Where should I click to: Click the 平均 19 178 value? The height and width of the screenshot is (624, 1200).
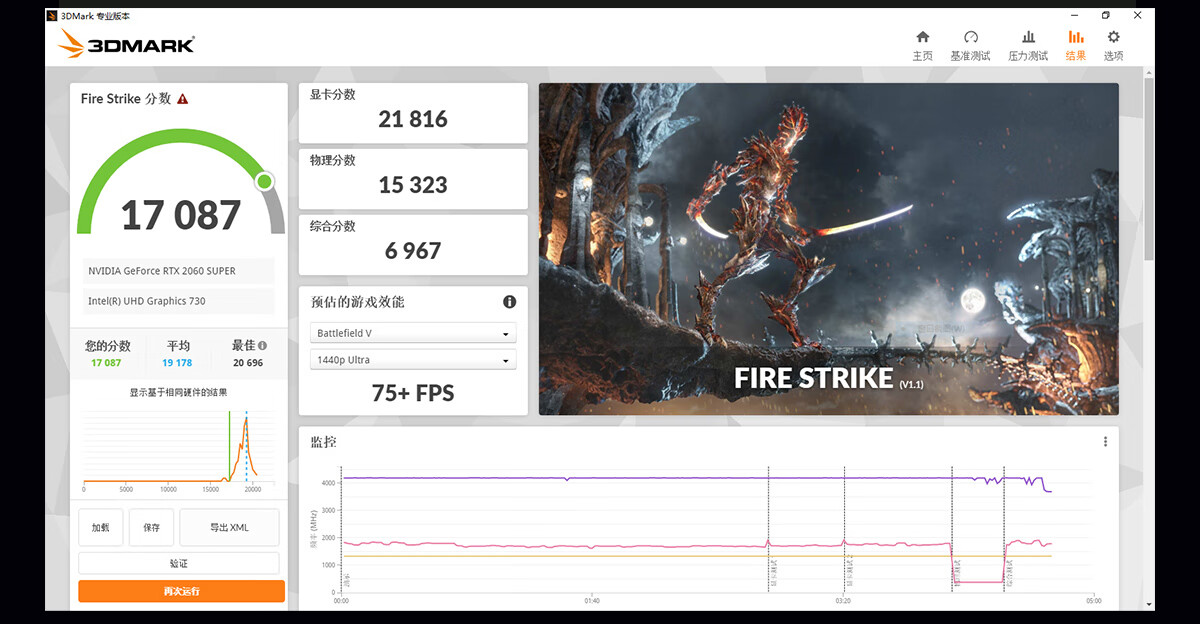point(177,363)
